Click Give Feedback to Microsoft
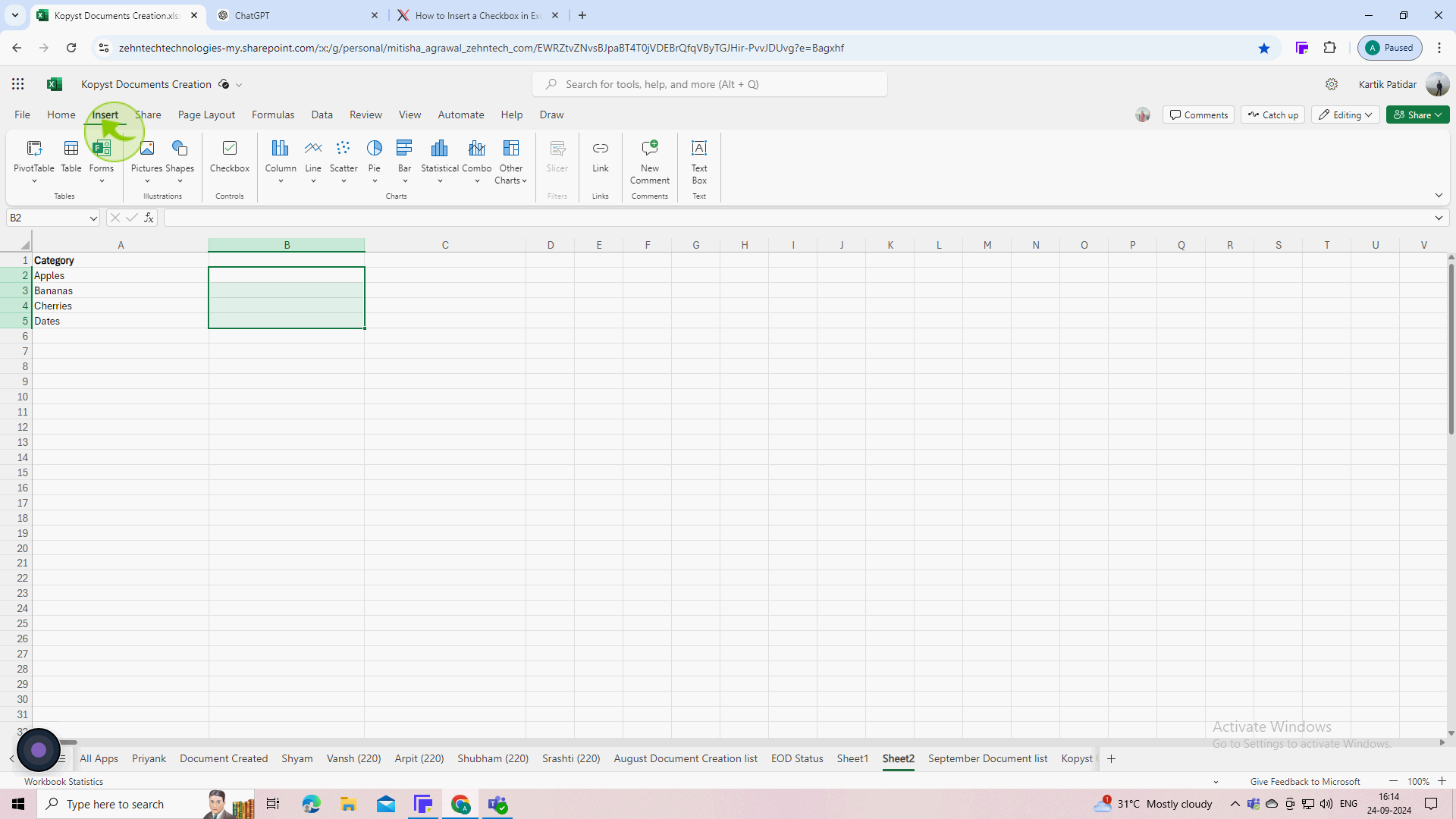Screen dimensions: 1456x819 [x=1305, y=782]
